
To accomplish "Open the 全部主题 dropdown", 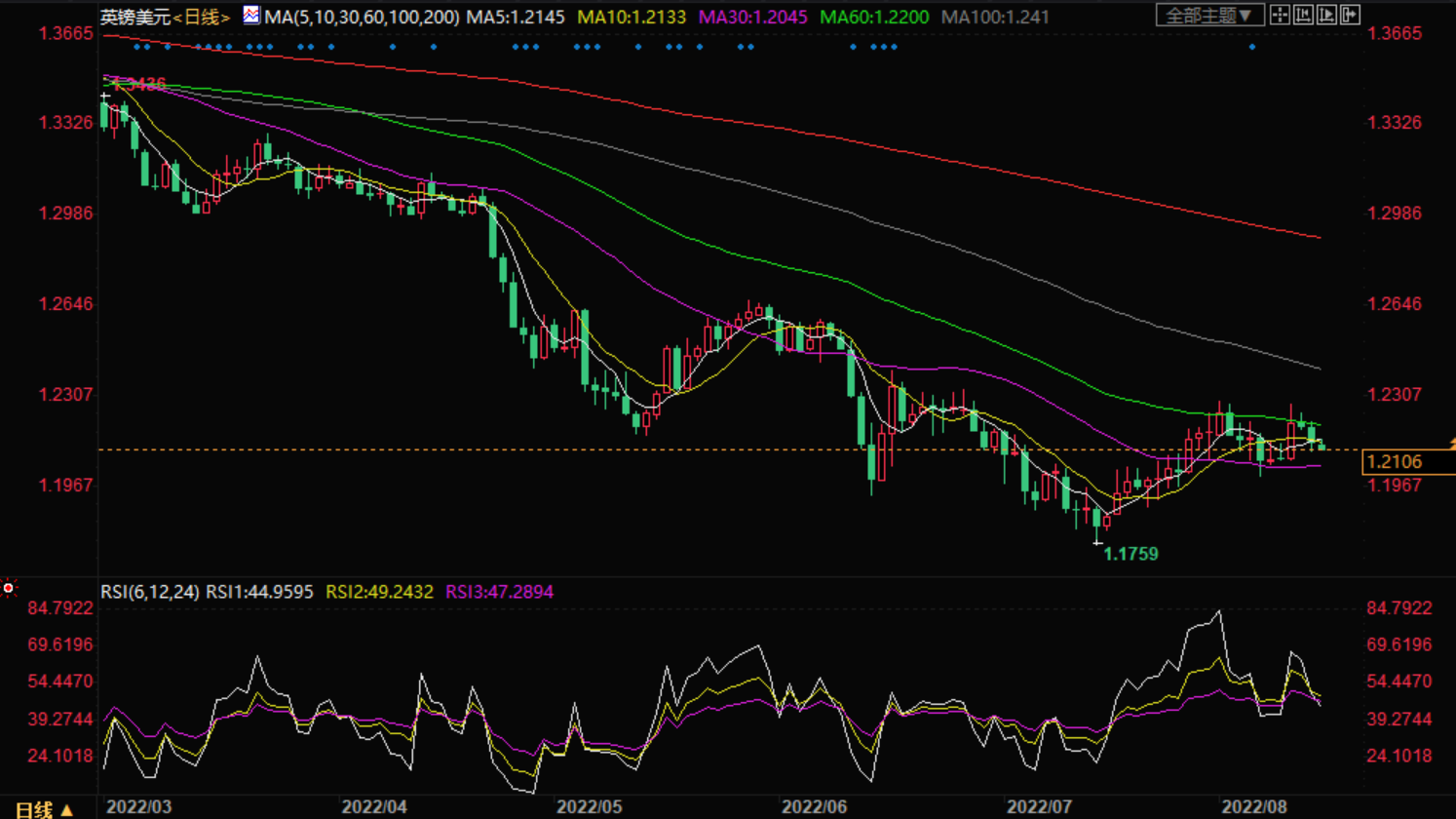I will point(1209,15).
